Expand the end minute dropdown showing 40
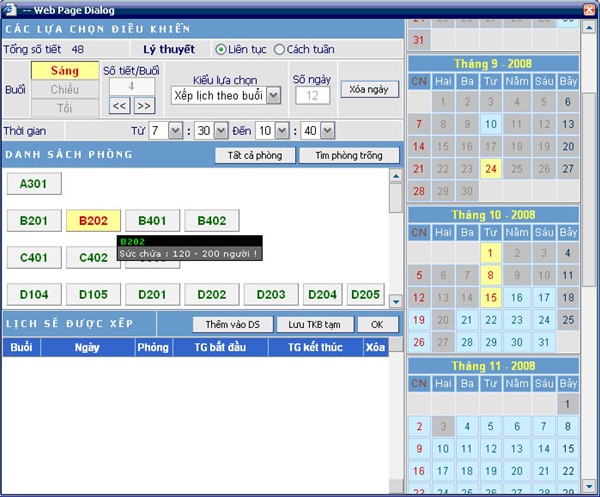Image resolution: width=600 pixels, height=497 pixels. tap(327, 131)
